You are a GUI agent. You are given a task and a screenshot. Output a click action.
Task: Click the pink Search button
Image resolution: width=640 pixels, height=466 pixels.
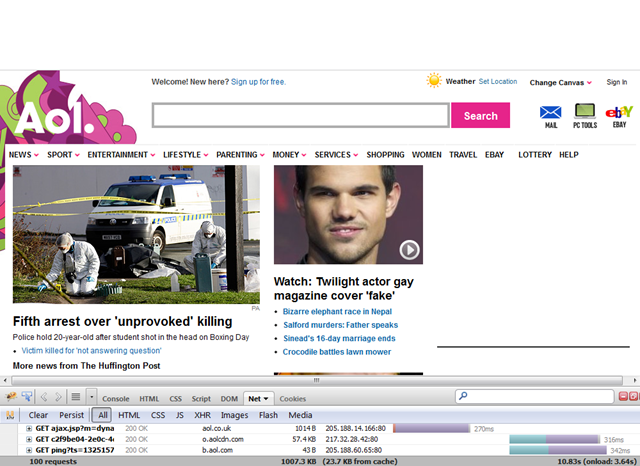pyautogui.click(x=480, y=116)
